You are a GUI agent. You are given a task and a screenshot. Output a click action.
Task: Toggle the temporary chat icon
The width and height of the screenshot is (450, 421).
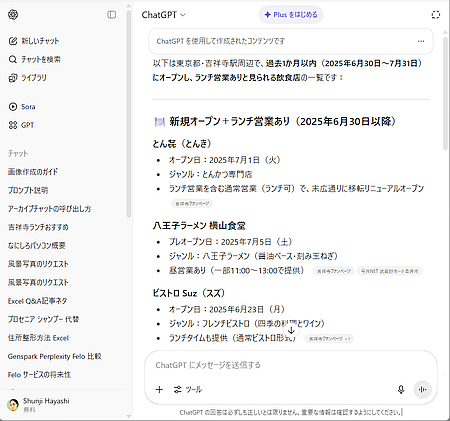click(x=435, y=15)
